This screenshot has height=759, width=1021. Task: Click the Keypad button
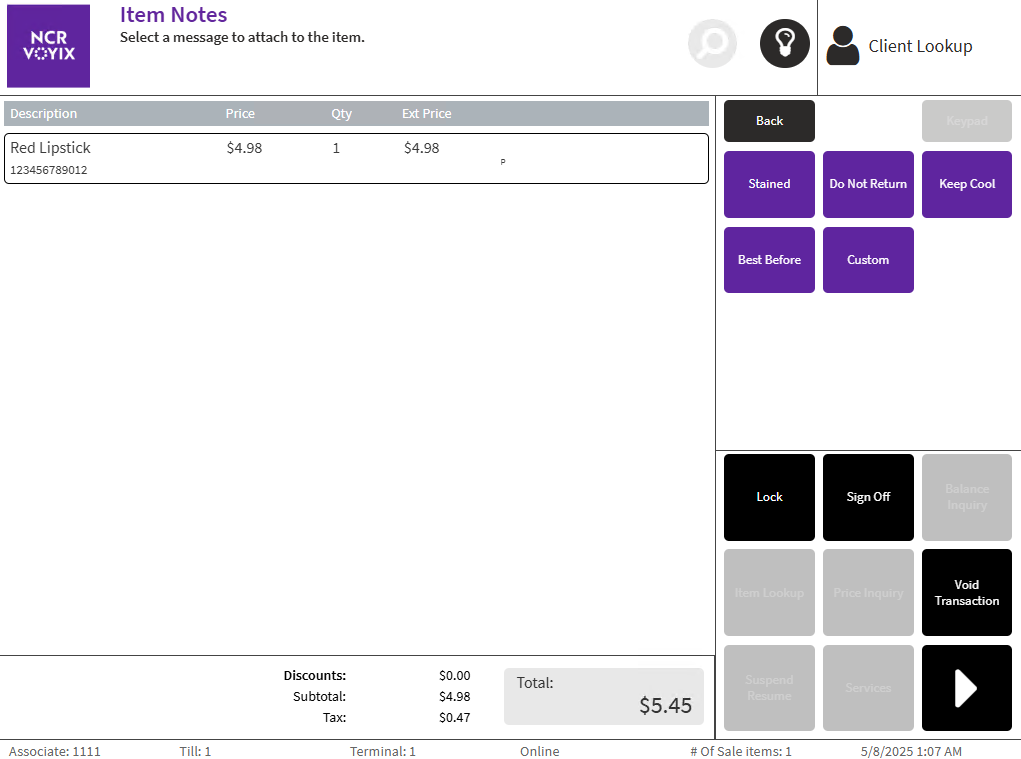click(966, 121)
